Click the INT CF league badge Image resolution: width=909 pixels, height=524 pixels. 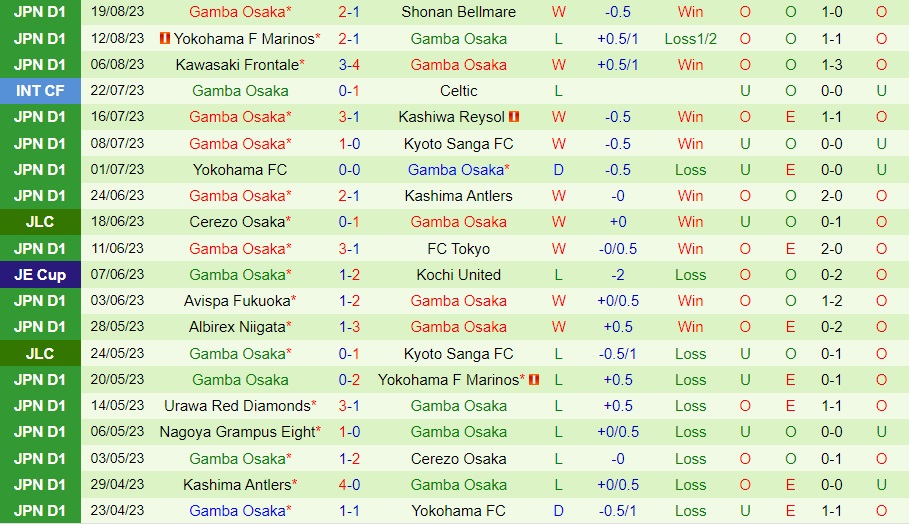coord(40,91)
